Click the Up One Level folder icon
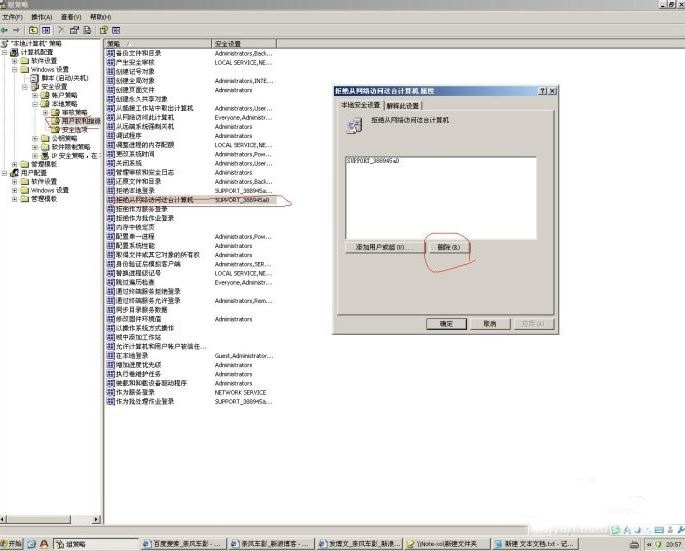Viewport: 685px width, 551px height. (x=33, y=30)
